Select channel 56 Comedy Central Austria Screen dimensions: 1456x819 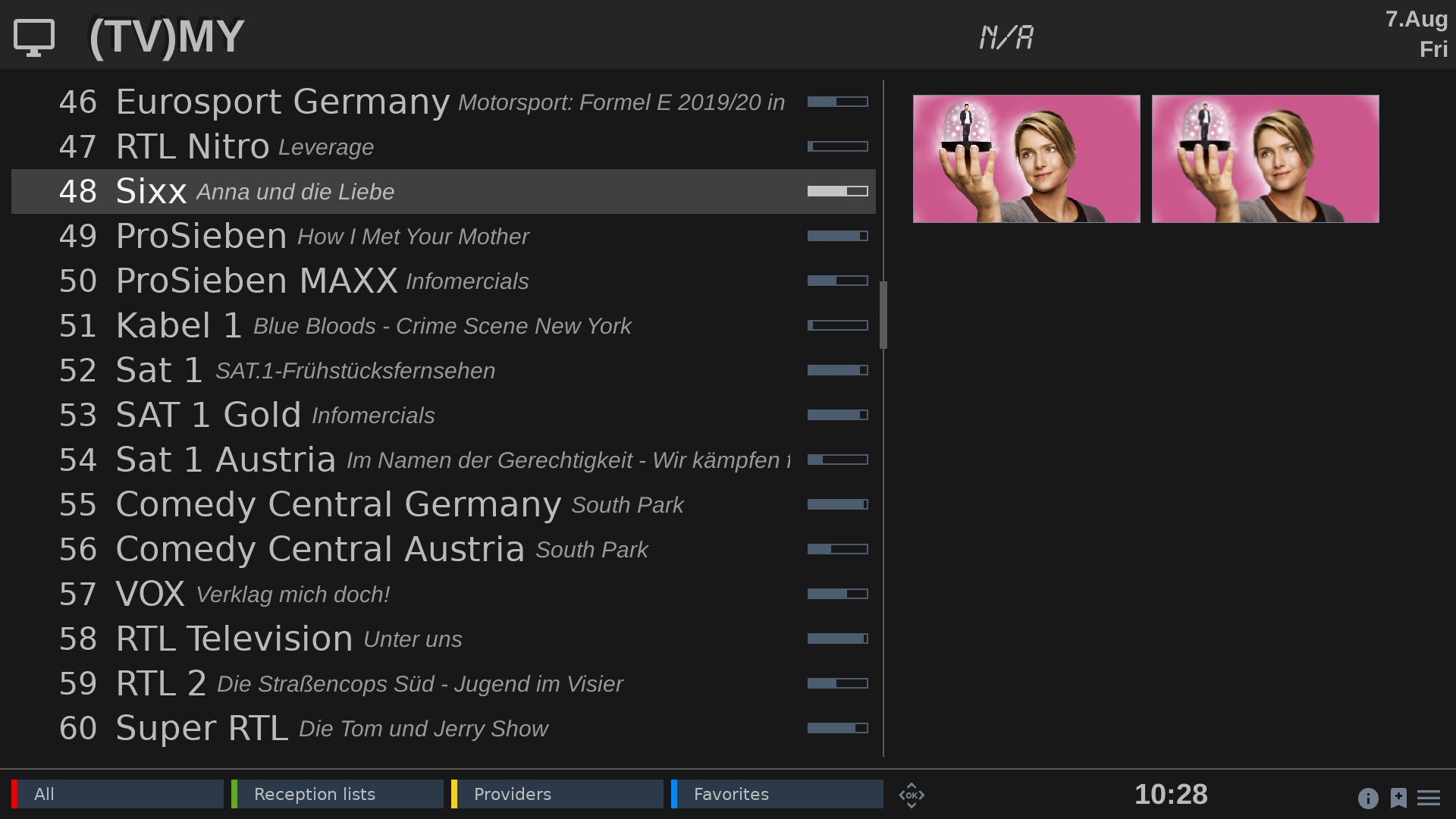444,549
